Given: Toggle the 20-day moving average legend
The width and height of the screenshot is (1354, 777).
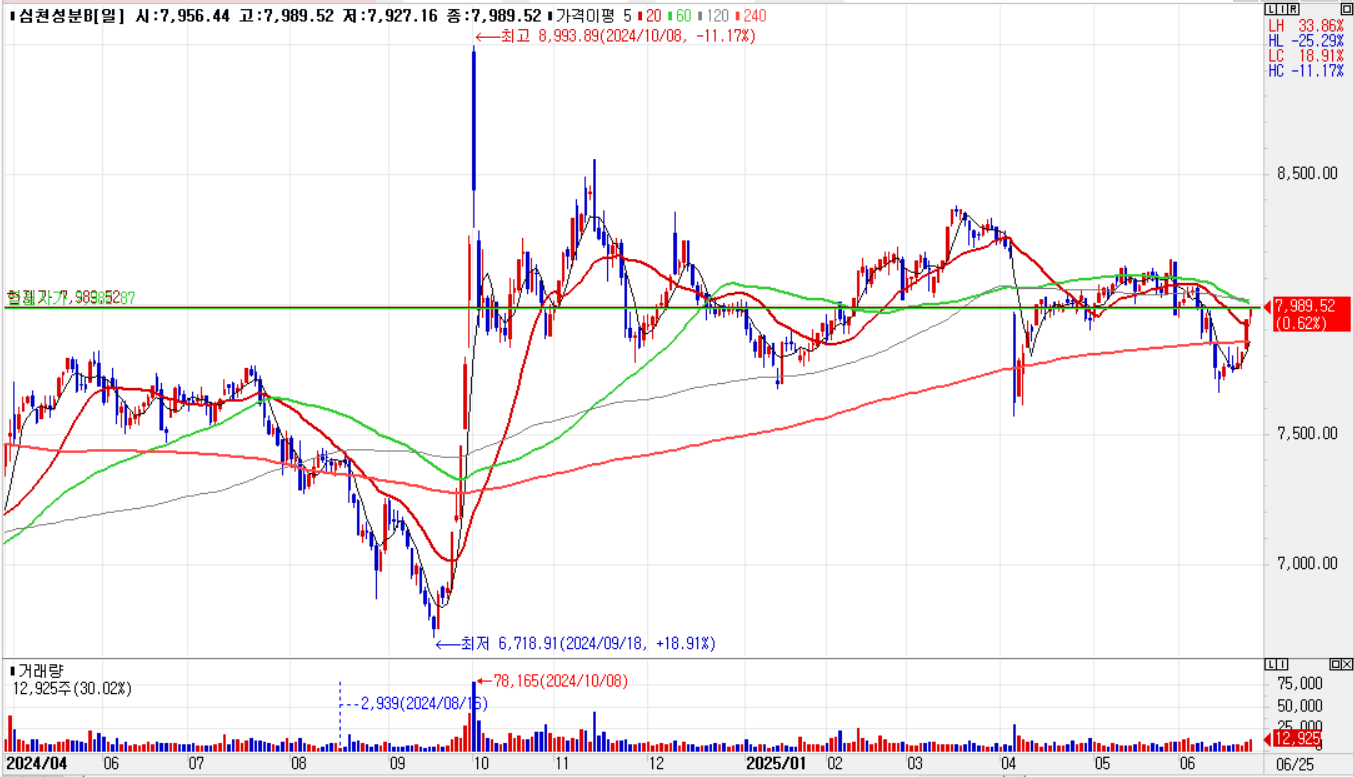Looking at the screenshot, I should pos(652,16).
